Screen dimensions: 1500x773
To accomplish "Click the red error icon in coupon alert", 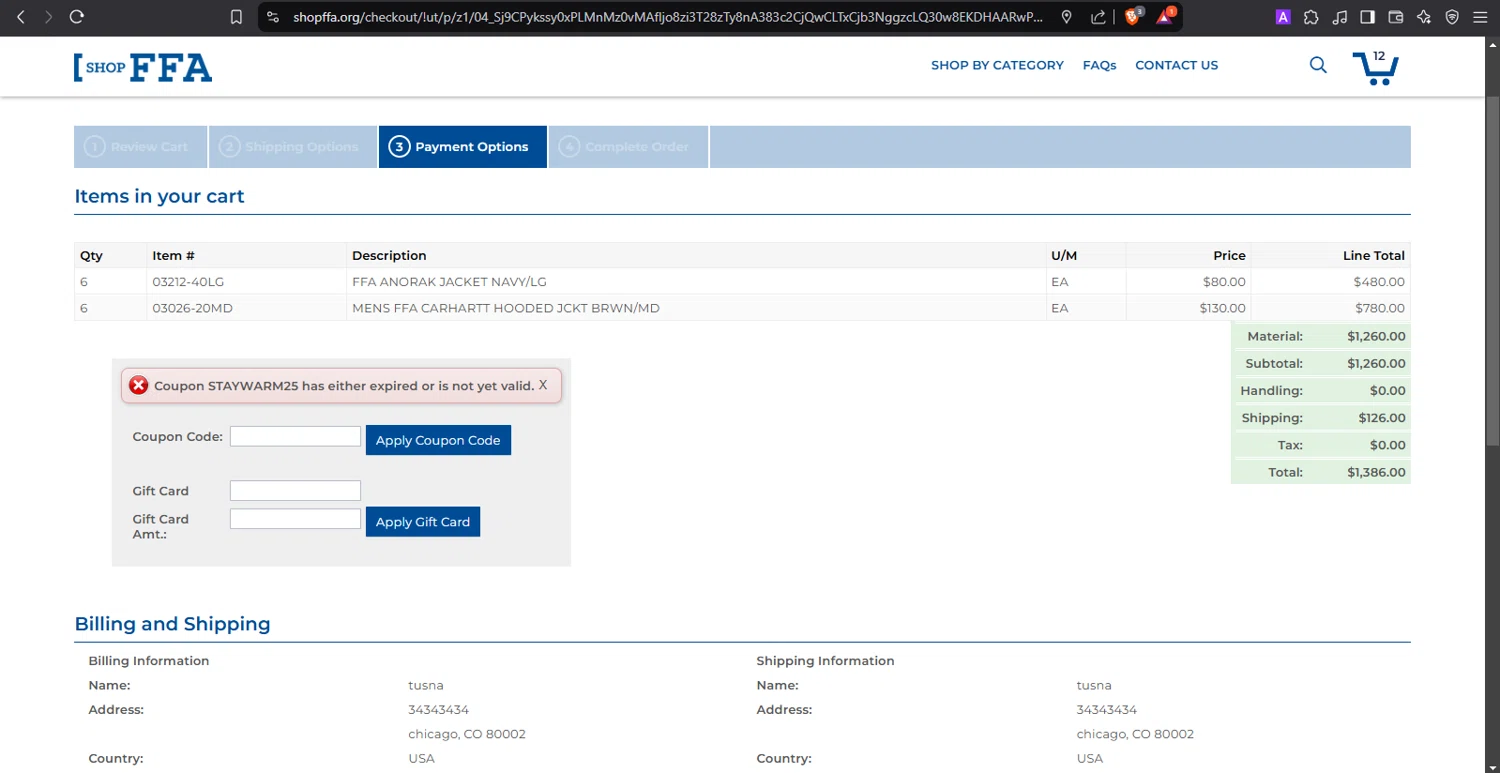I will click(x=139, y=386).
